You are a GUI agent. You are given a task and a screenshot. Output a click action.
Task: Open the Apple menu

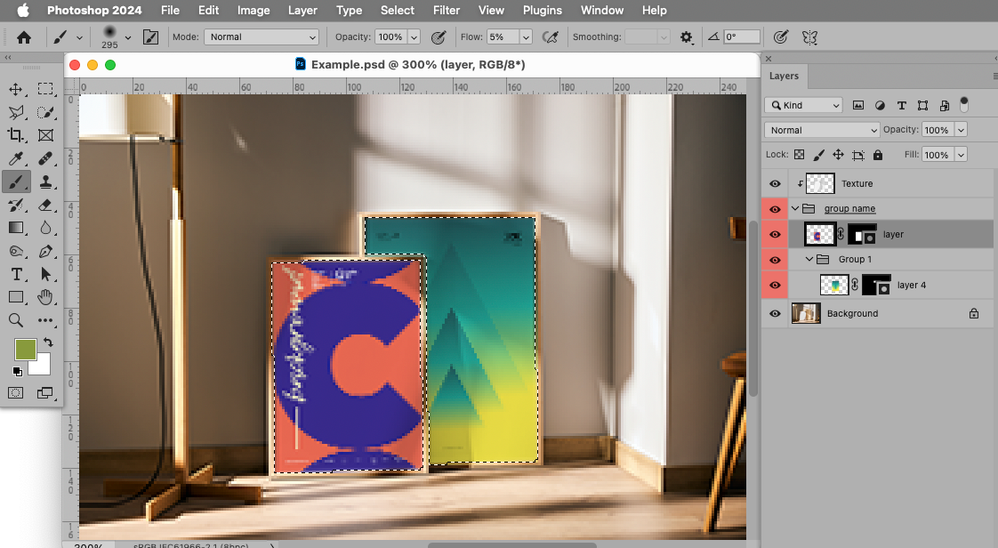(23, 10)
